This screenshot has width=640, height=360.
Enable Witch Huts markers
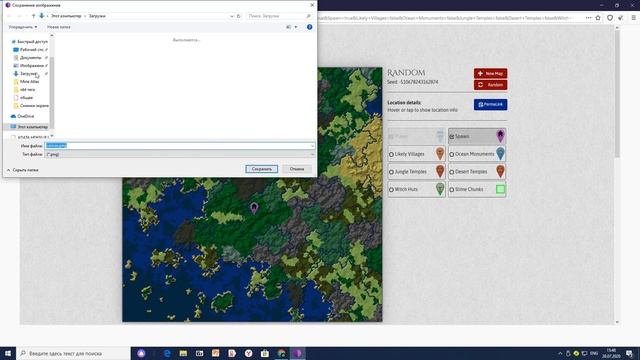click(391, 190)
